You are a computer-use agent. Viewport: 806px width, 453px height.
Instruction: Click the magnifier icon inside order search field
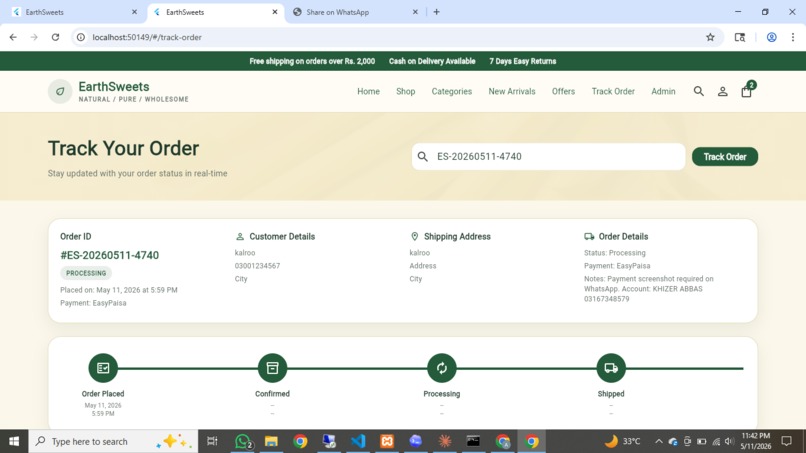point(423,157)
